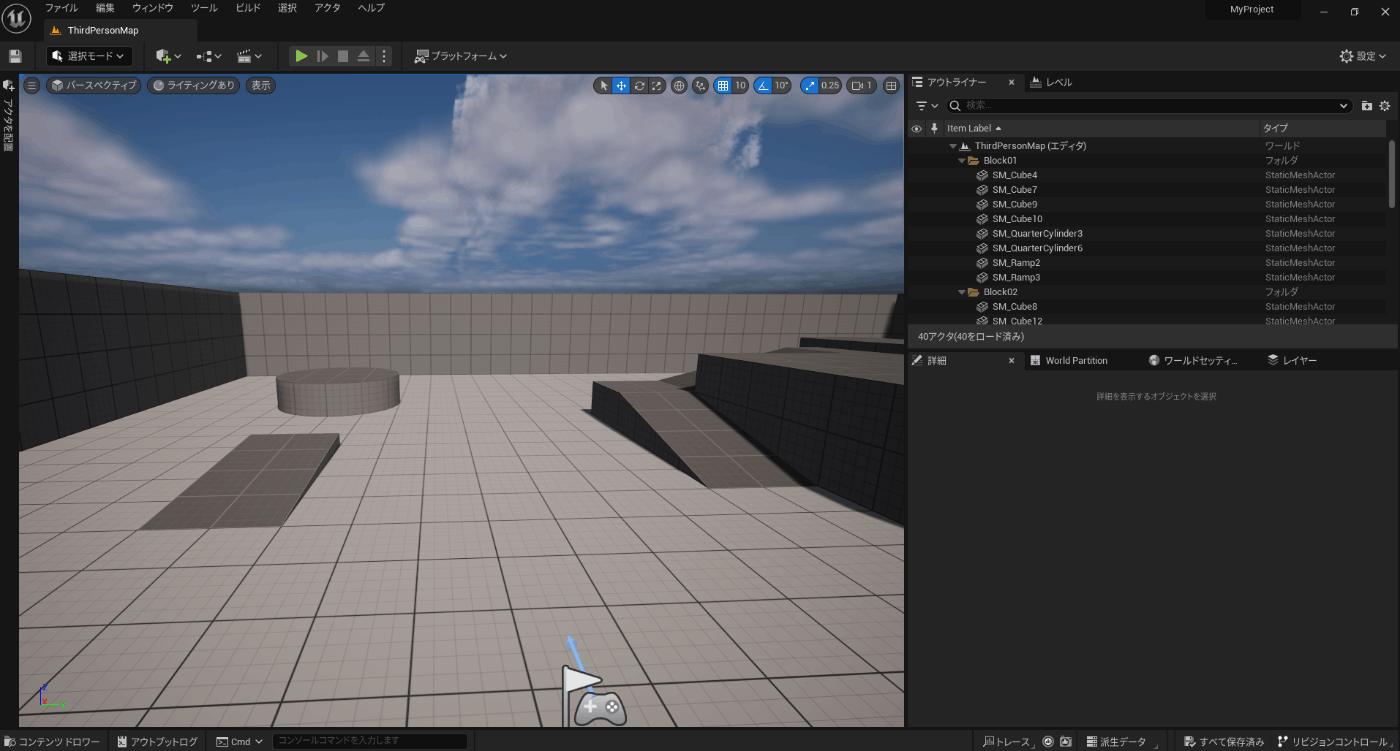1400x751 pixels.
Task: Open the cinematics clapperboard dropdown
Action: (249, 56)
